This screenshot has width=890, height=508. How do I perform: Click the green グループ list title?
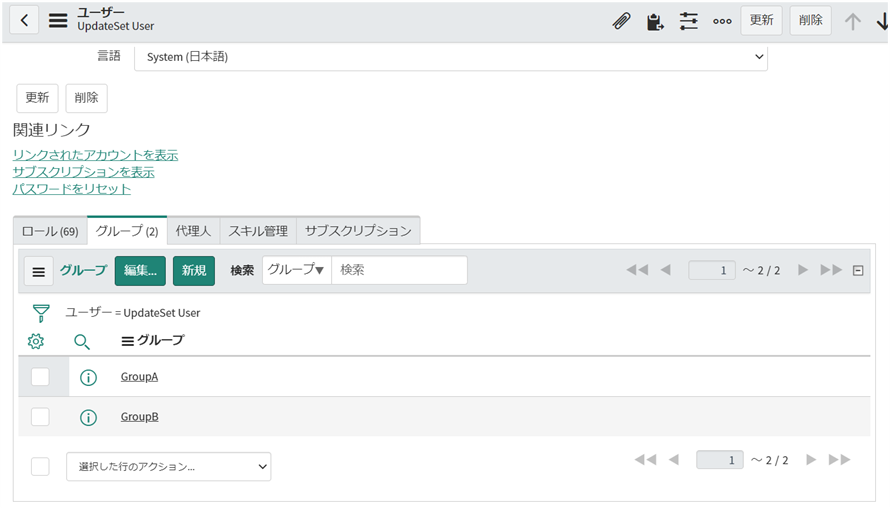[83, 271]
